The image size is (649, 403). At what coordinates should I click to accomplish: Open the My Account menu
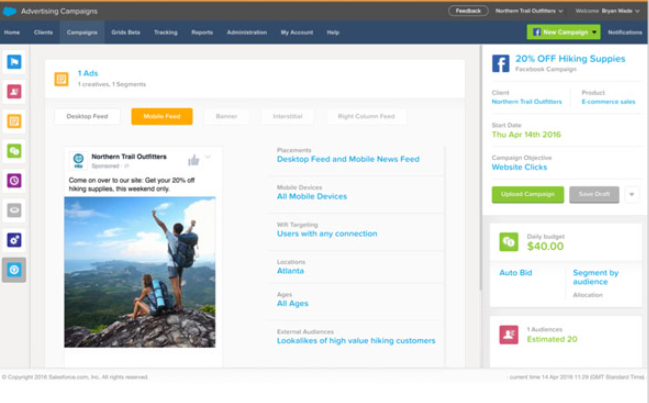(297, 32)
